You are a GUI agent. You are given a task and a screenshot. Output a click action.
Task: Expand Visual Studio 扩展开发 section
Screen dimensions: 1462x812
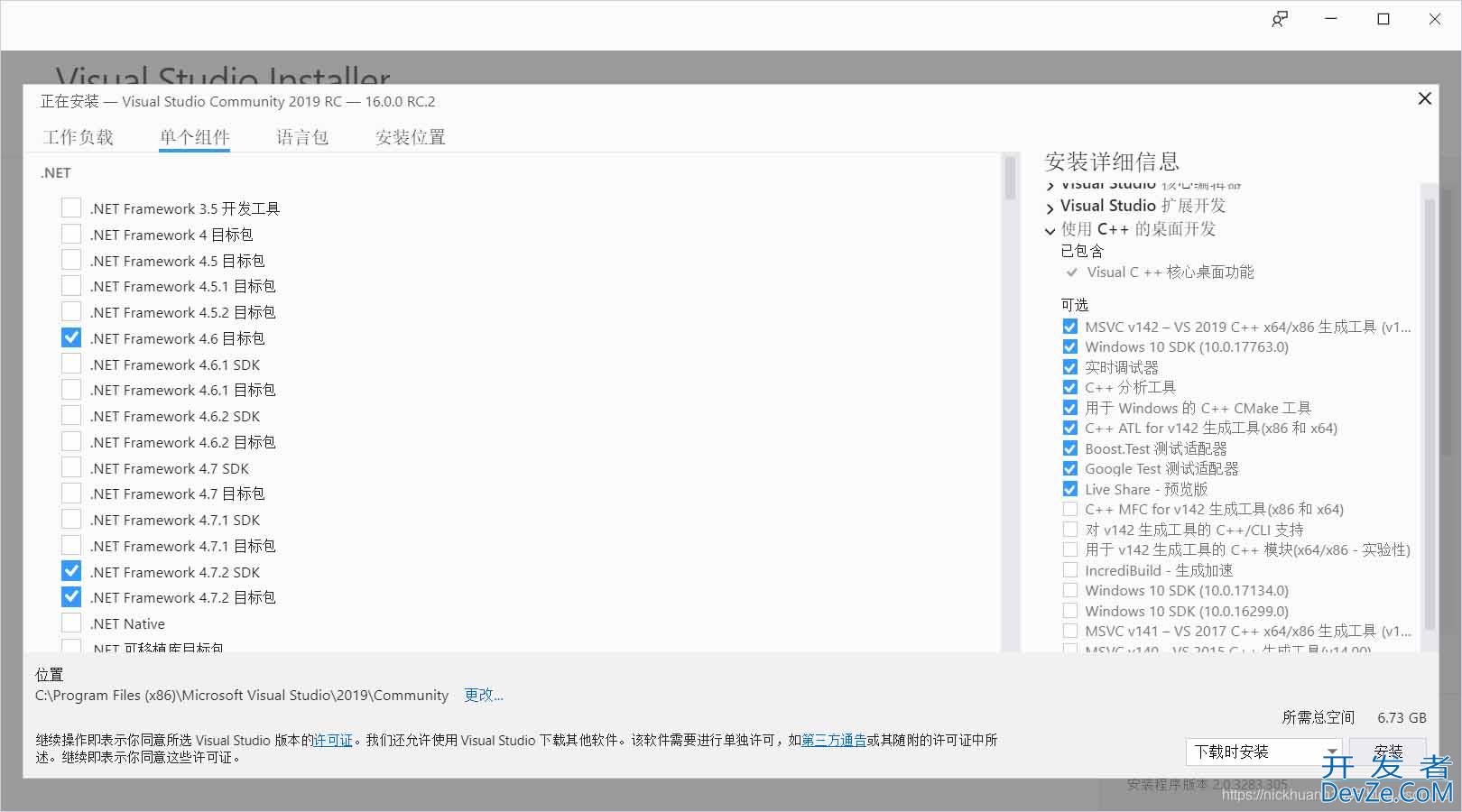(1050, 208)
